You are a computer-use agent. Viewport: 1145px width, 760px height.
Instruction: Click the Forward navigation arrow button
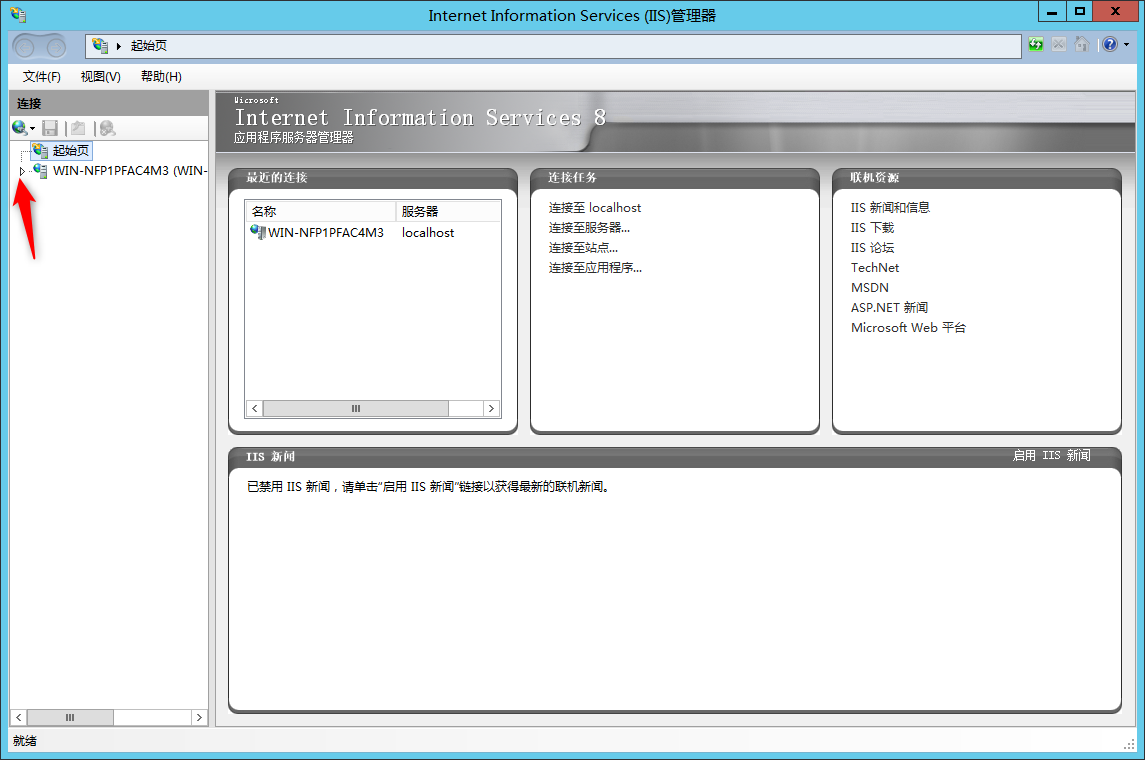[x=55, y=47]
